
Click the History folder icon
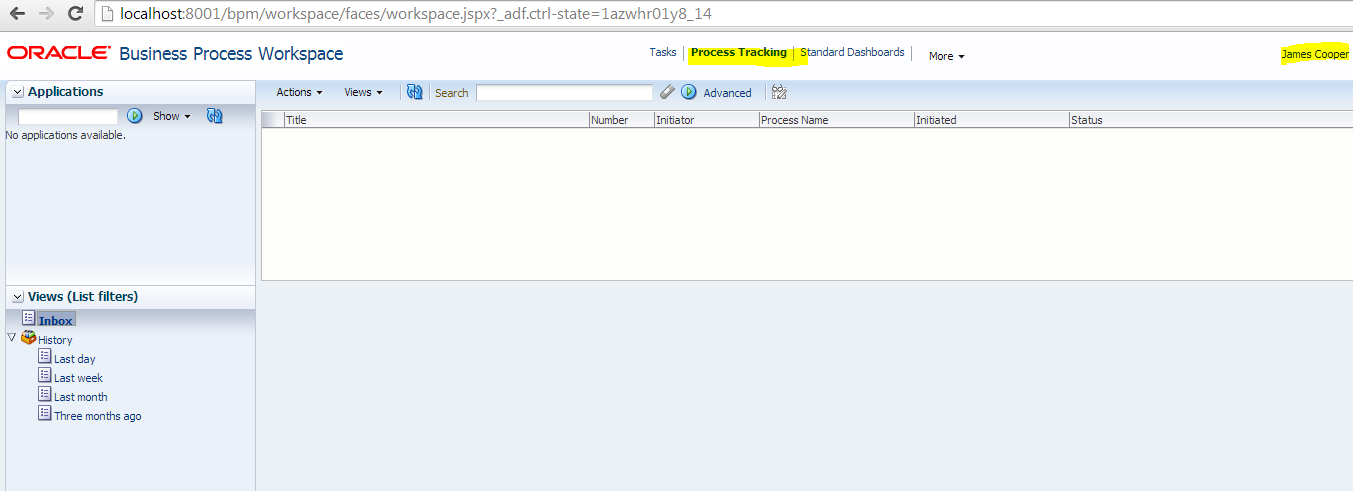[x=29, y=338]
